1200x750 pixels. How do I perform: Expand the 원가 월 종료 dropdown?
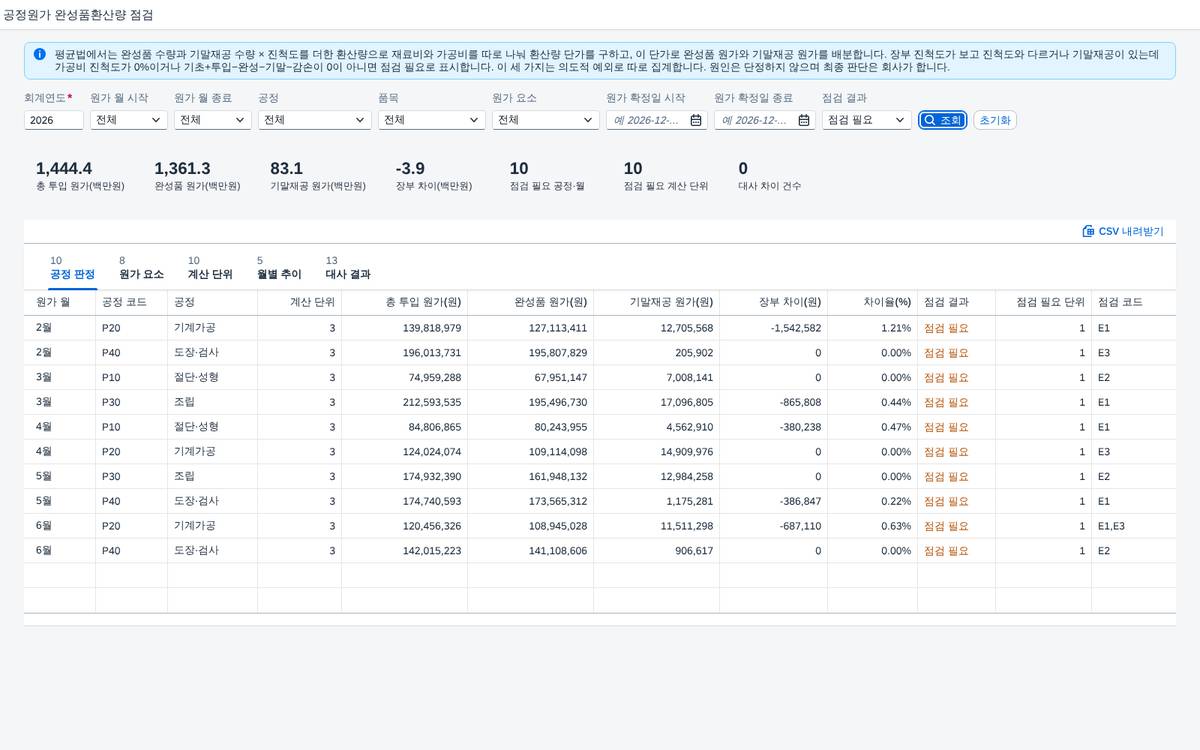(x=212, y=120)
